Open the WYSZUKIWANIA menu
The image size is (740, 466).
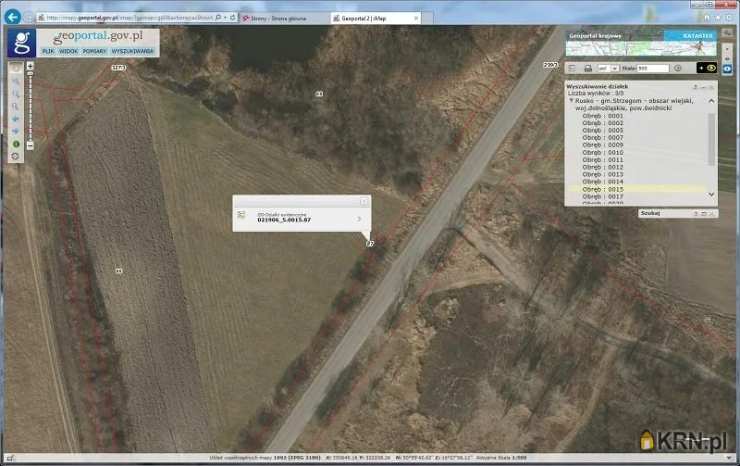pos(132,50)
